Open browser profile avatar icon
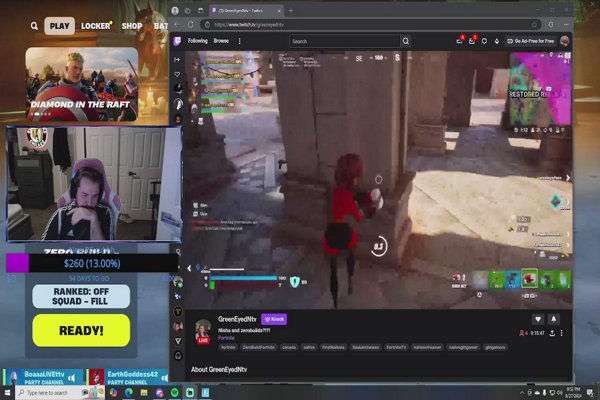 pos(175,11)
